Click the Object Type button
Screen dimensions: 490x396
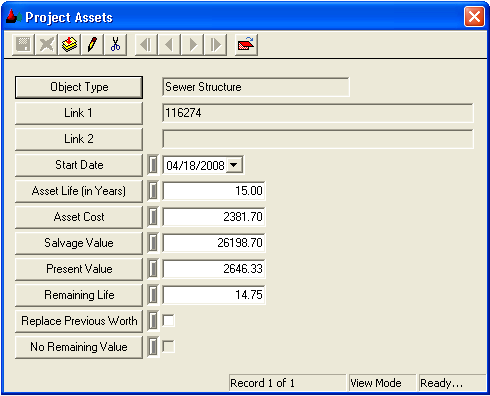pos(79,87)
